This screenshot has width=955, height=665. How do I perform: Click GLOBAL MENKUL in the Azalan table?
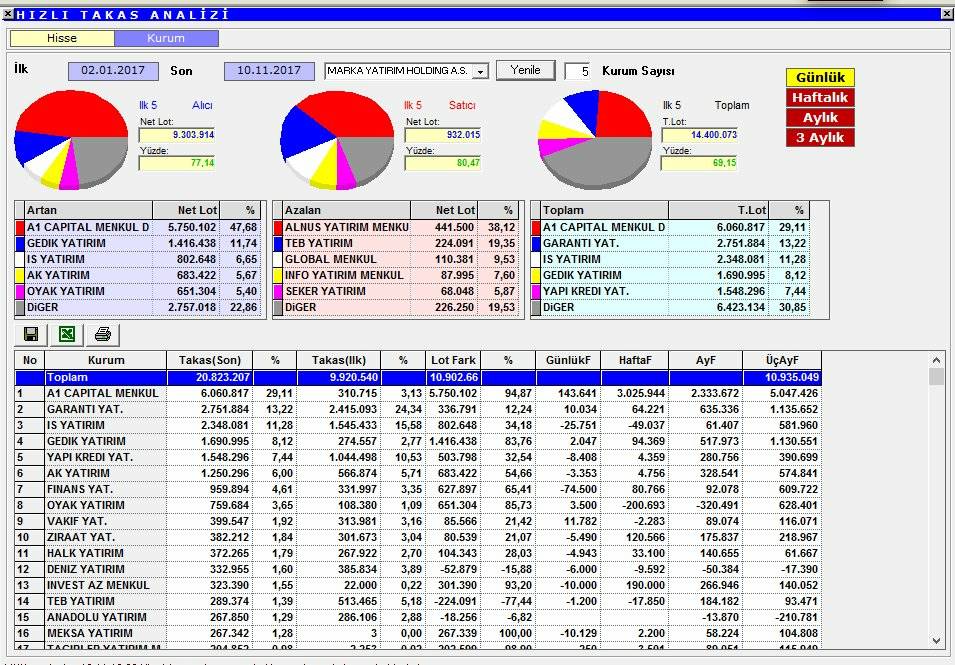(x=331, y=259)
